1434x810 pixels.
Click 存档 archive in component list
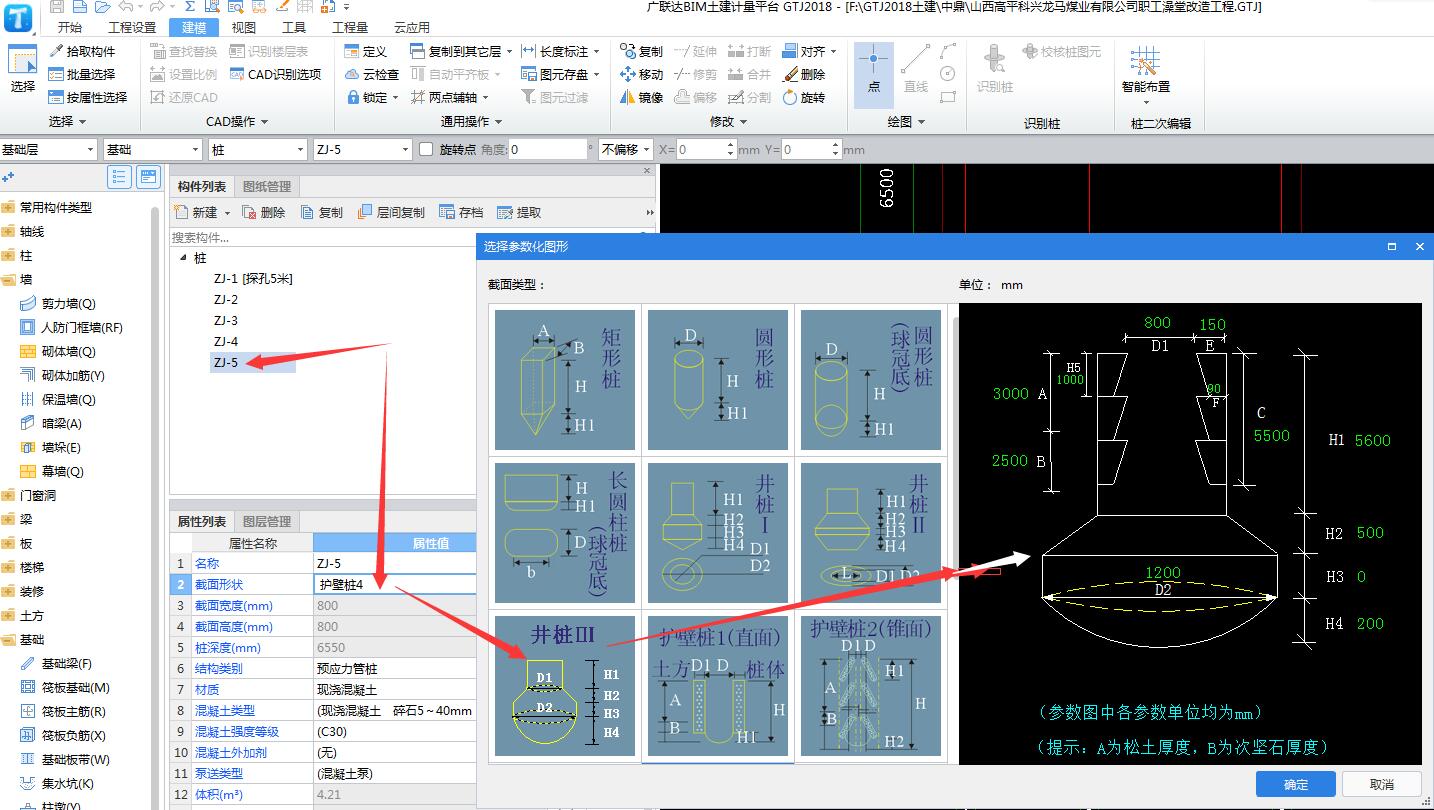pyautogui.click(x=461, y=212)
